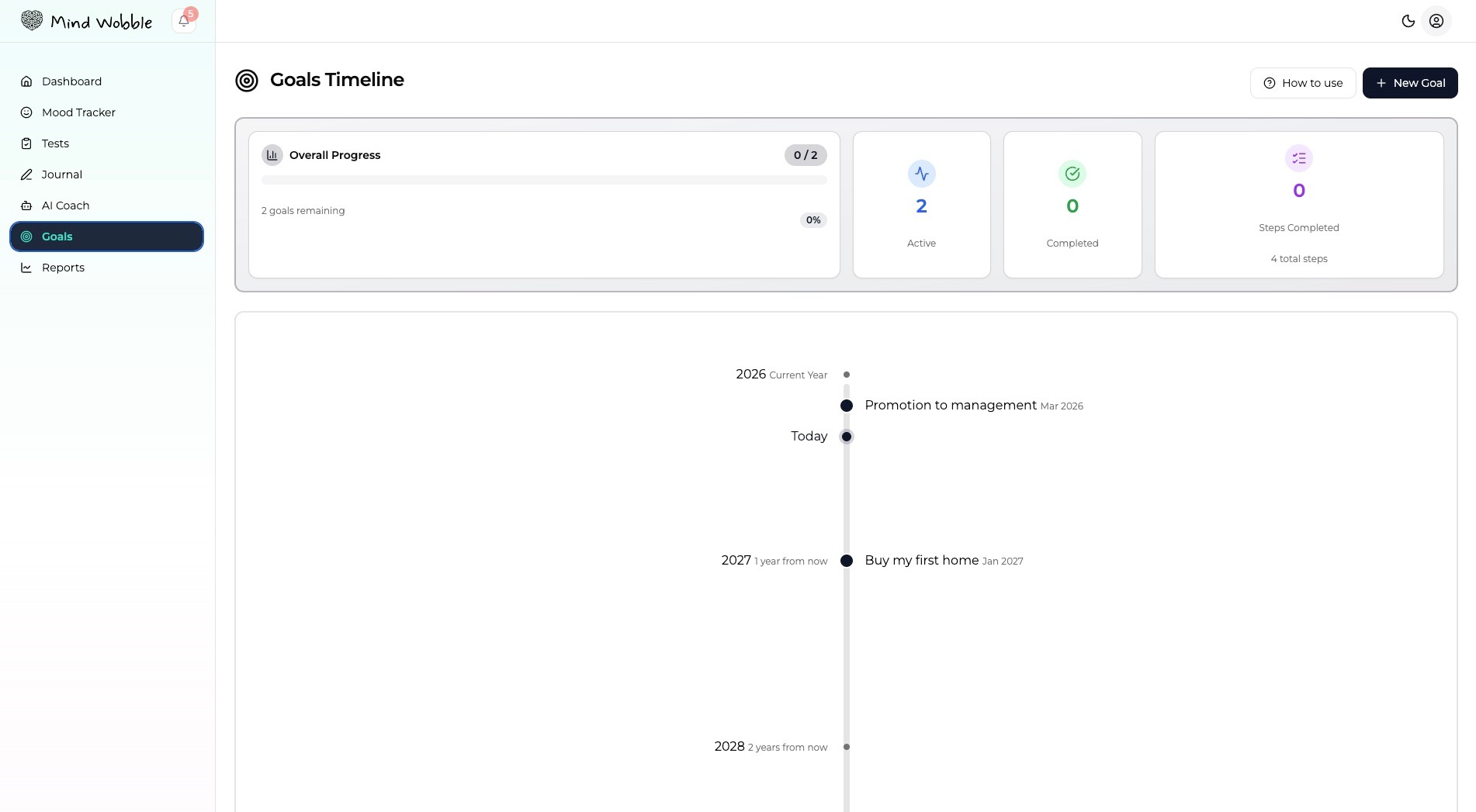
Task: Open the user profile avatar
Action: click(1436, 21)
